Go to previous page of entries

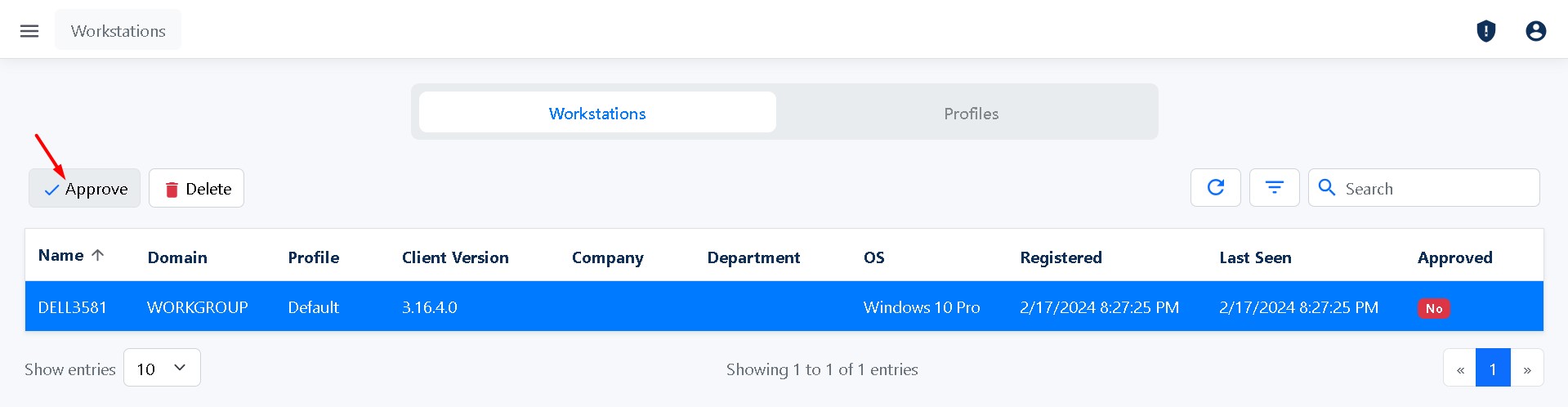click(x=1459, y=369)
